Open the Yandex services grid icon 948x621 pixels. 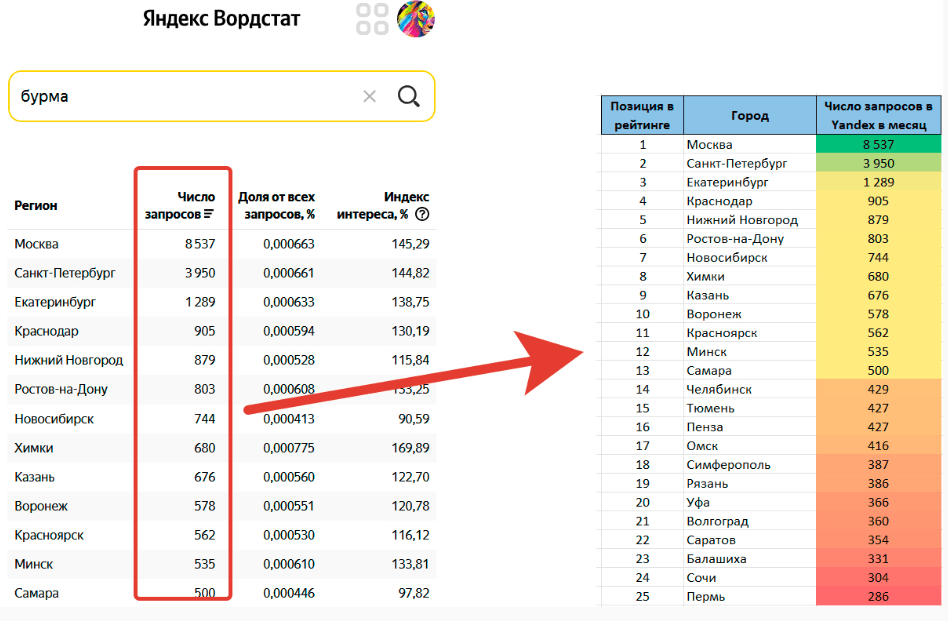pyautogui.click(x=372, y=19)
